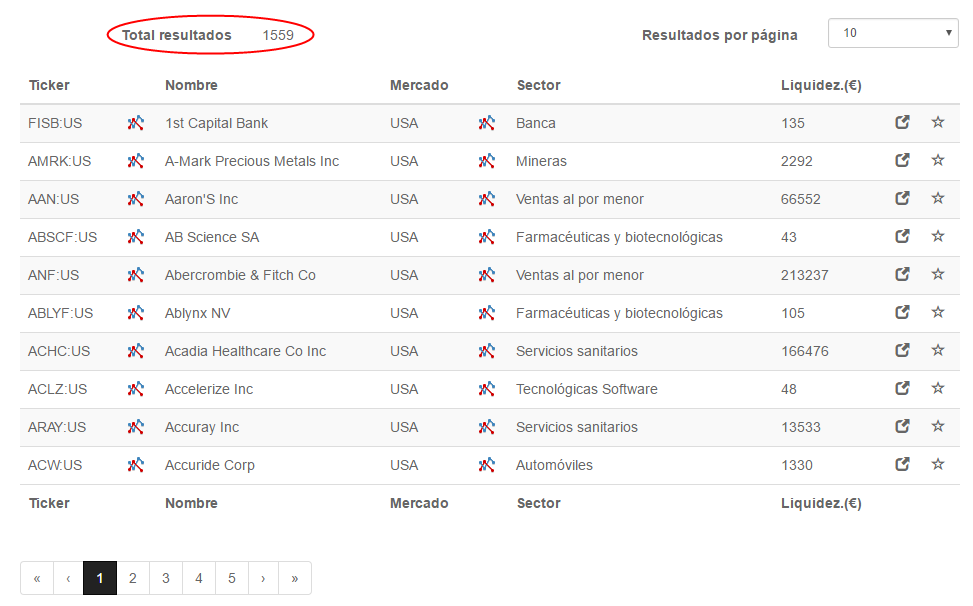973x606 pixels.
Task: Sort by top Liquidez.(€) column header
Action: coord(821,85)
